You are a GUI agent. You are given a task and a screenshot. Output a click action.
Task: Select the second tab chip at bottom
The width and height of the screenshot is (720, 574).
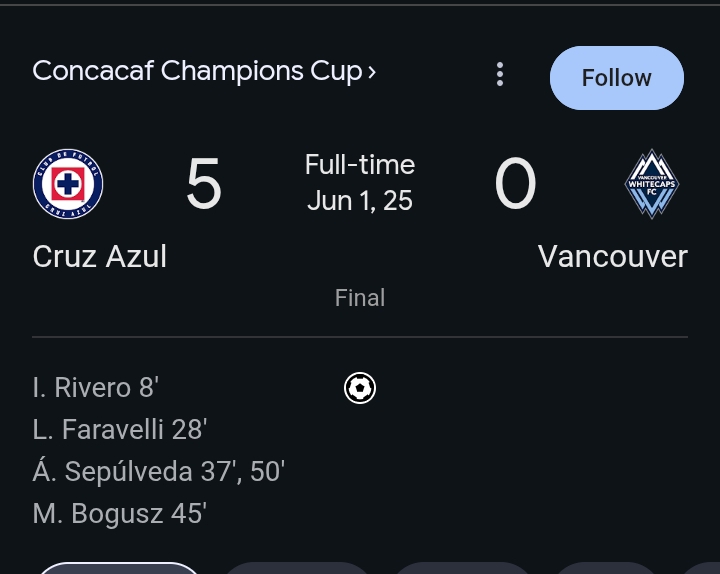tap(297, 568)
